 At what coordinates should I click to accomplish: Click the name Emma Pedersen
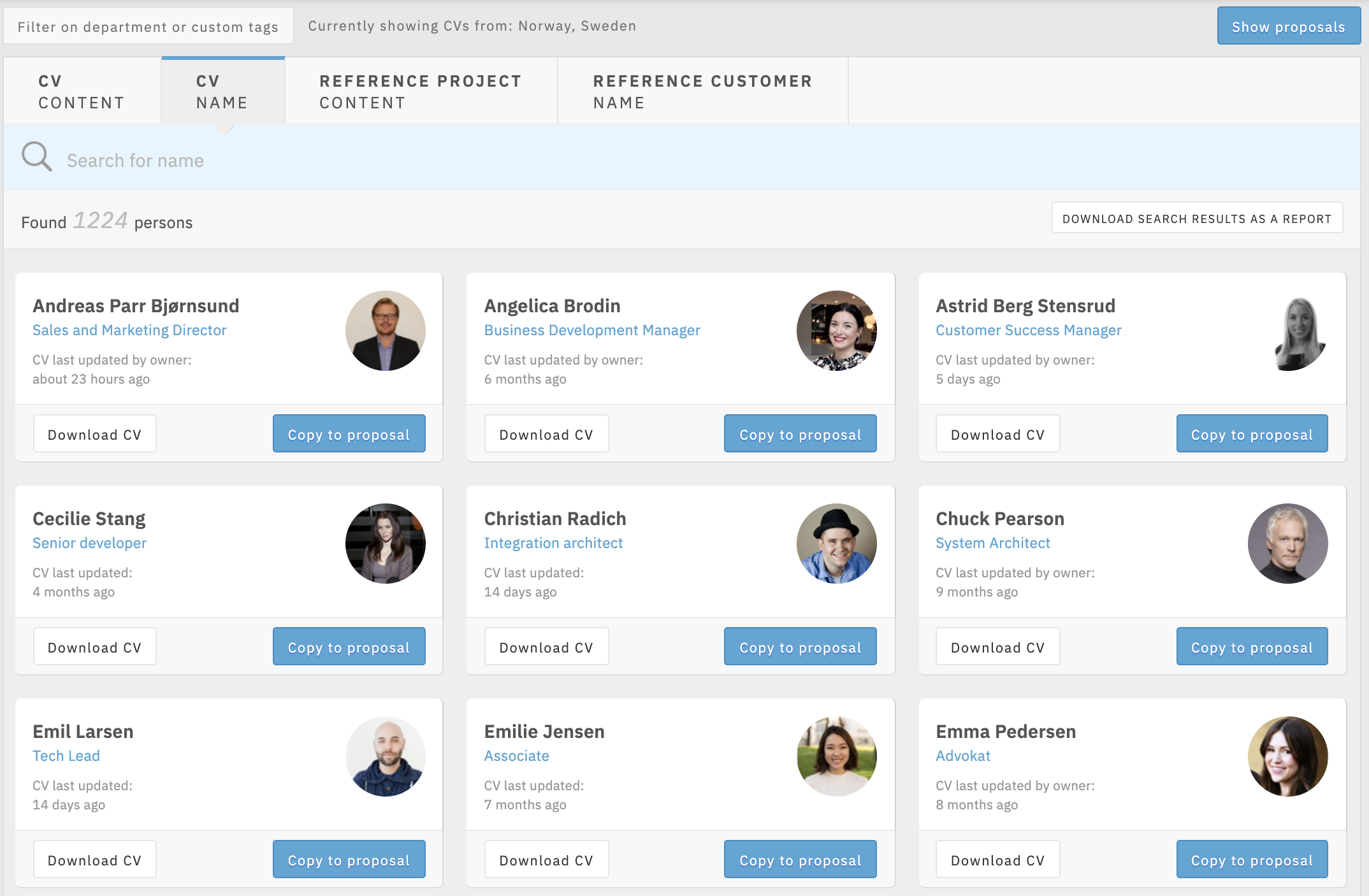1006,732
